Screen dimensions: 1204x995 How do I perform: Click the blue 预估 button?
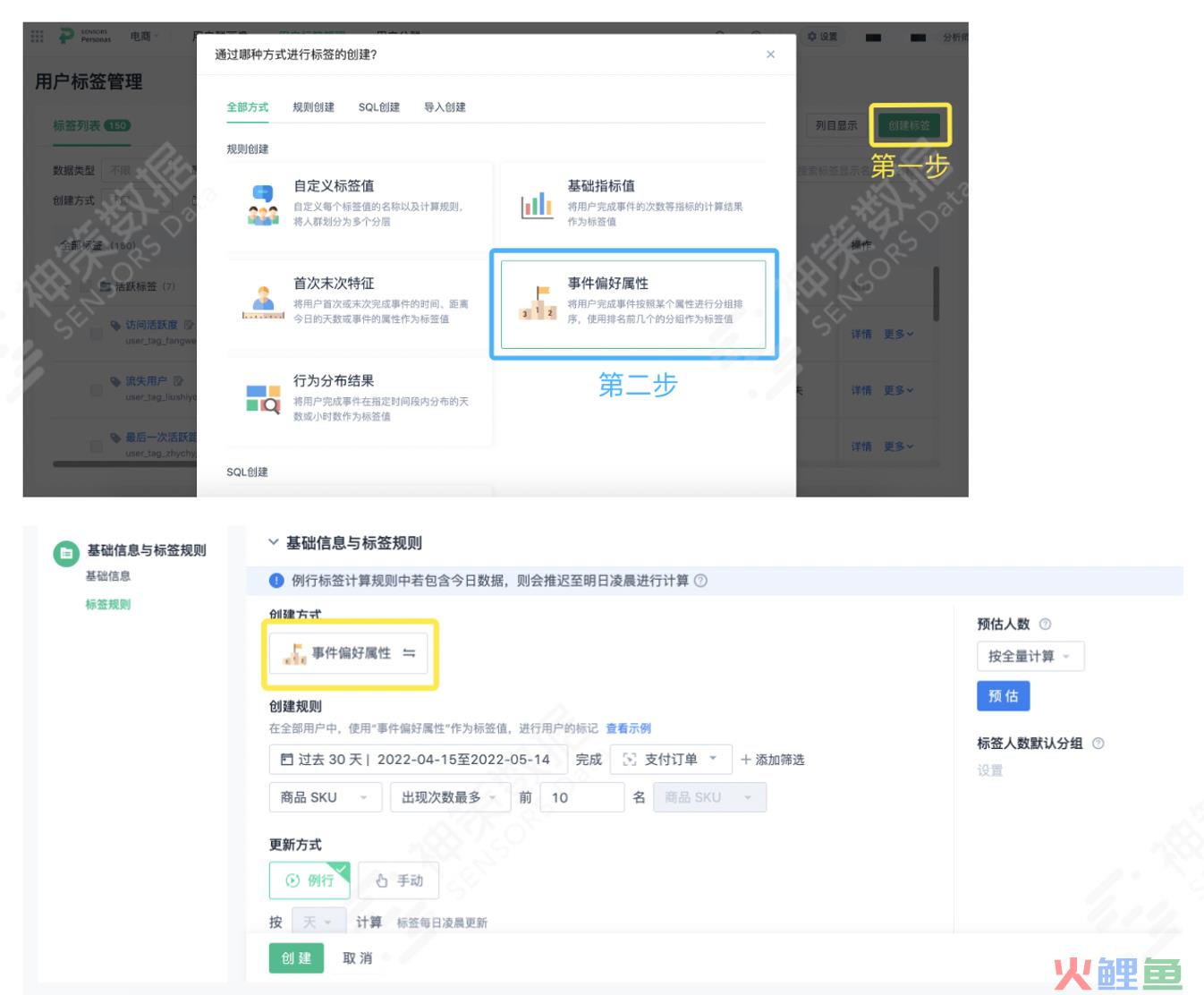pos(1004,696)
